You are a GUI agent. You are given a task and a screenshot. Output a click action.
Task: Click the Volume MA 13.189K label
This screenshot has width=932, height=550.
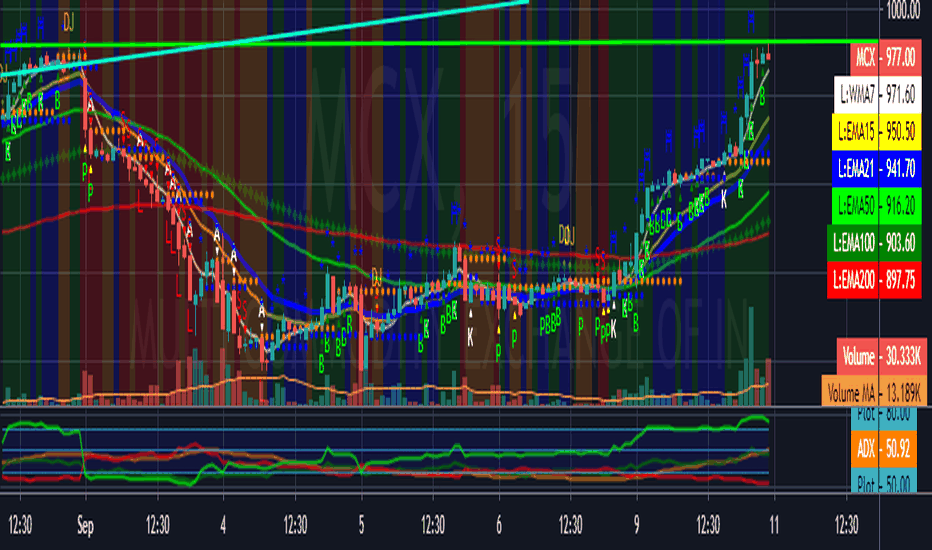pos(874,391)
